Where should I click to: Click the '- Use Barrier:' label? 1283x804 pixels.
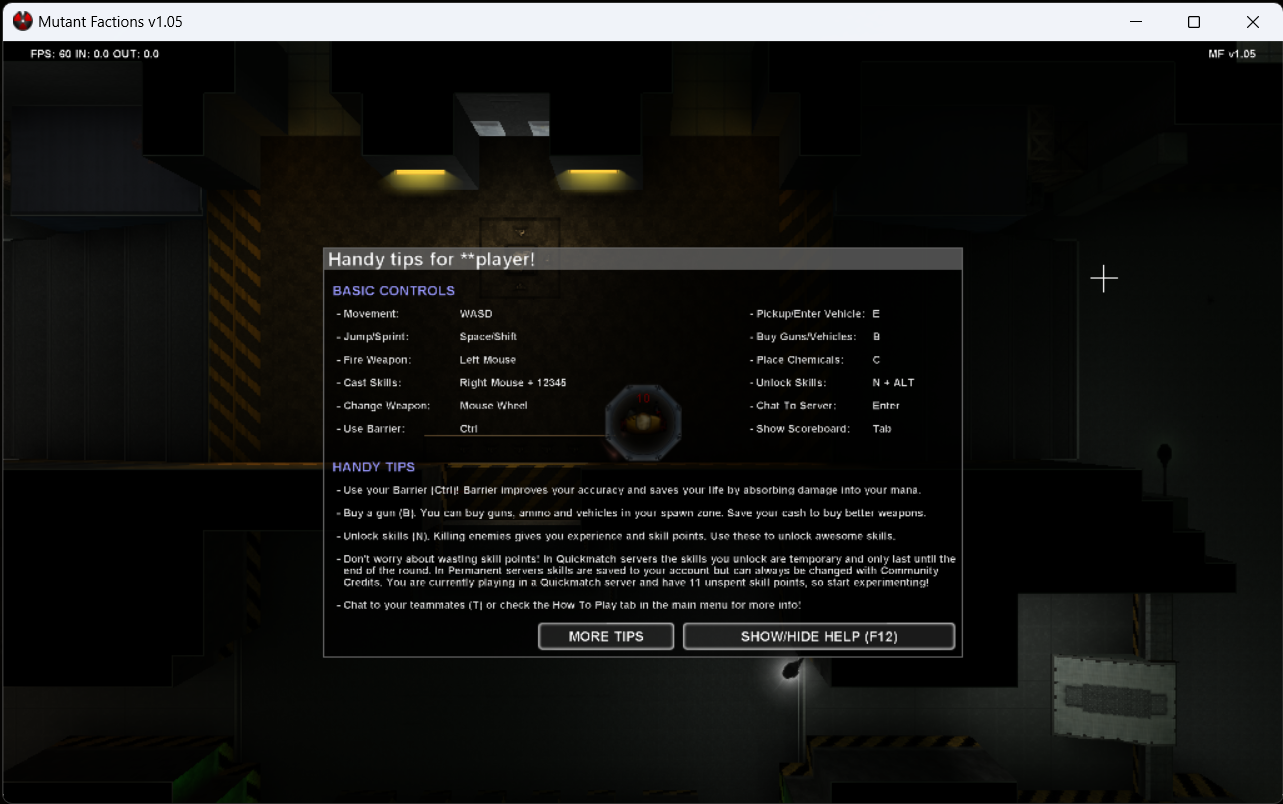[370, 429]
